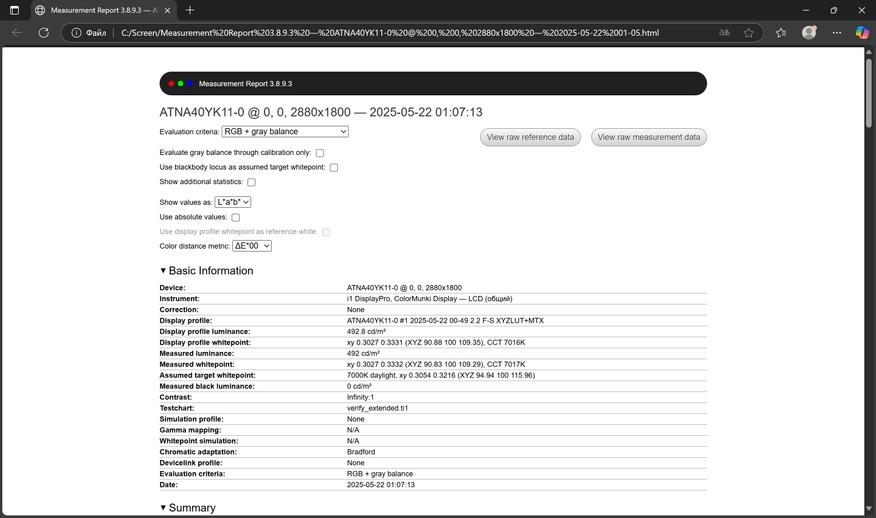The image size is (876, 518).
Task: Click the scrollbar down arrow
Action: [869, 509]
